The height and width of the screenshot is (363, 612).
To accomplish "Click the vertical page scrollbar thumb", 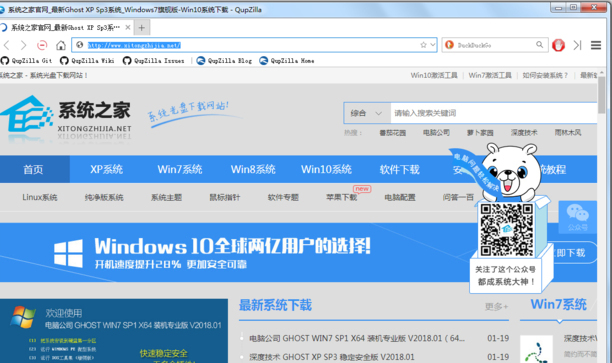I will (603, 94).
